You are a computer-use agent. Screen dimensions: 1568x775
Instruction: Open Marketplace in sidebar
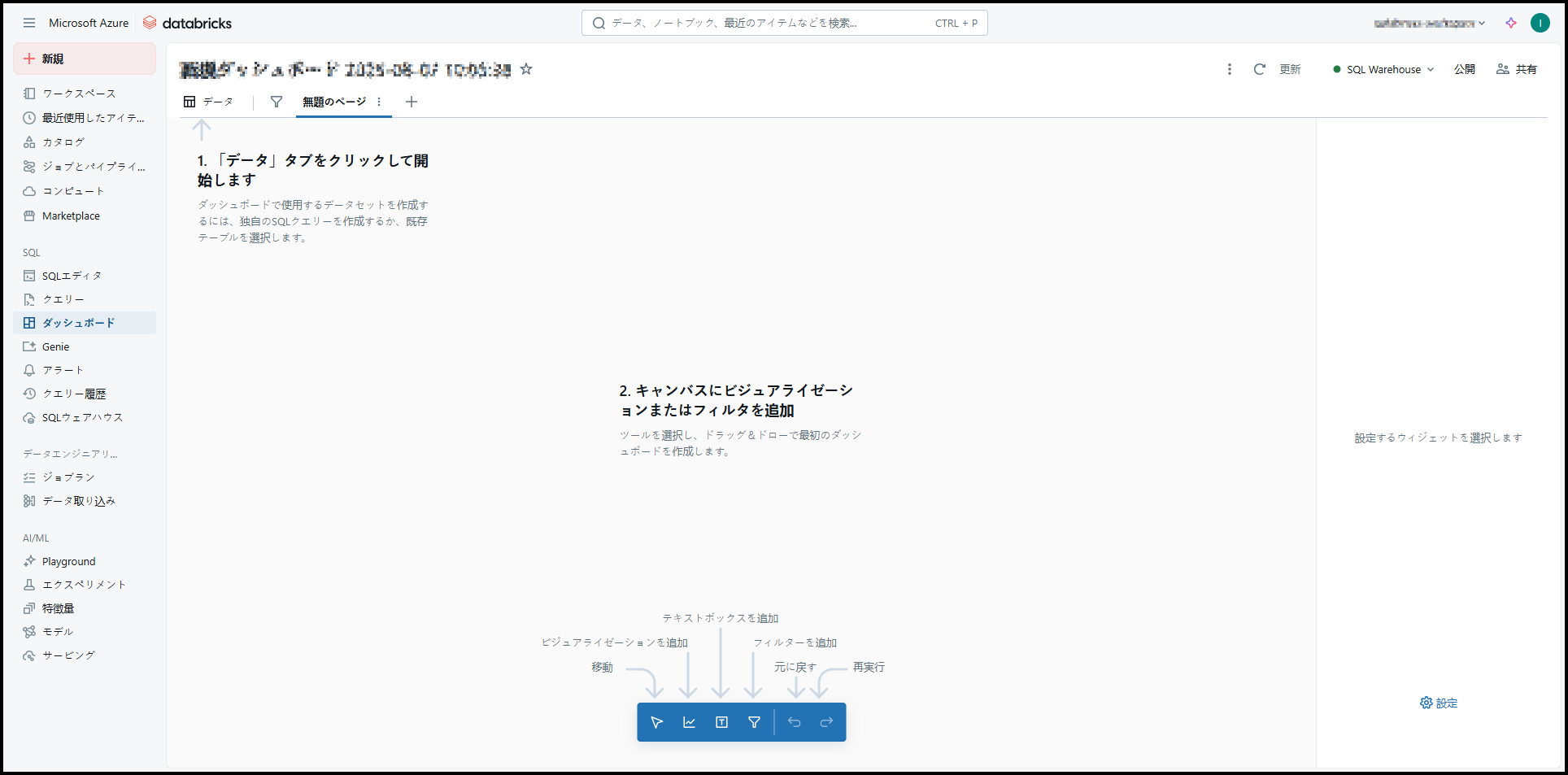[85, 216]
